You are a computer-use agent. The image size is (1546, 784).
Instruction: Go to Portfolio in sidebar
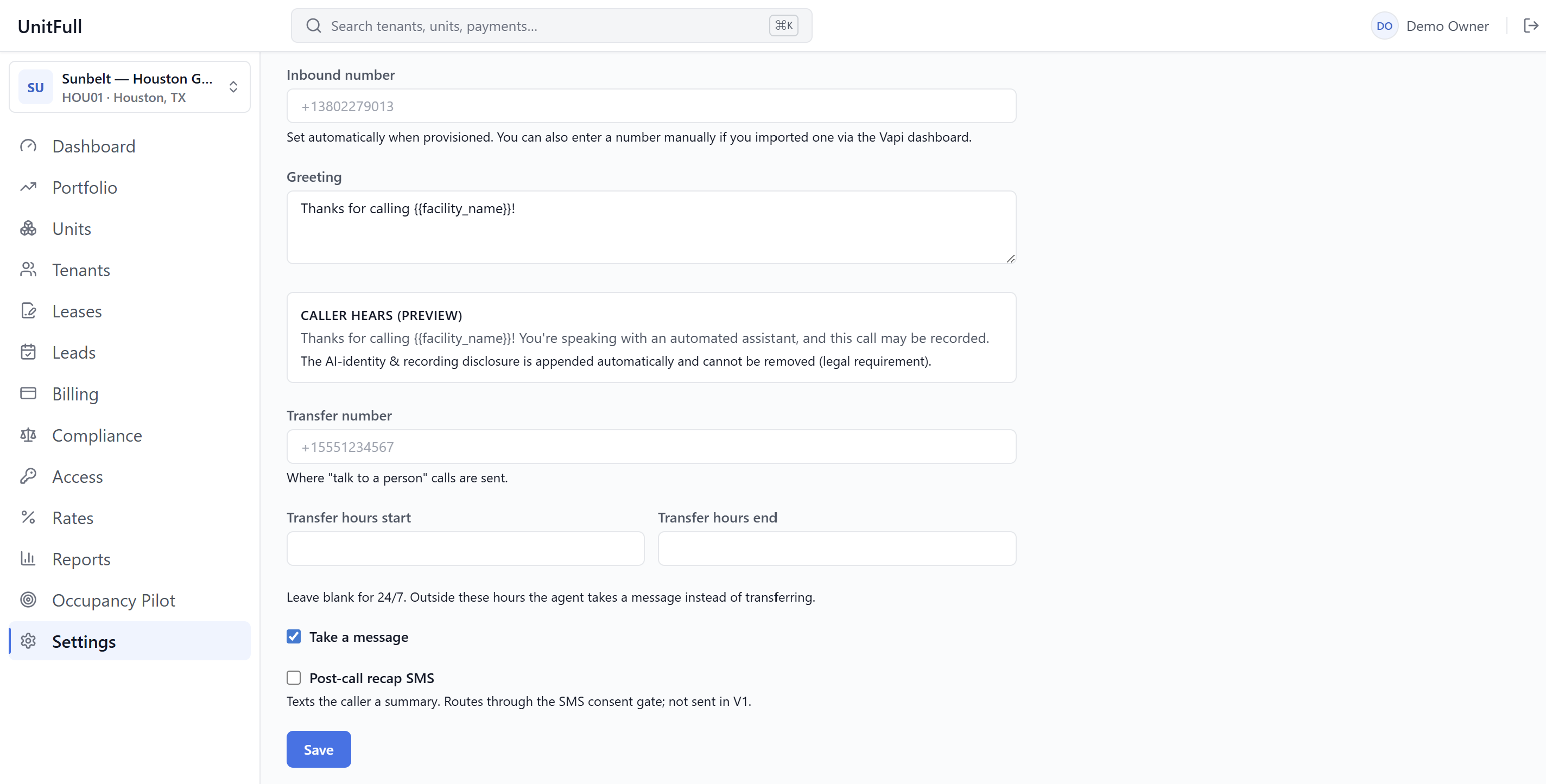130,187
